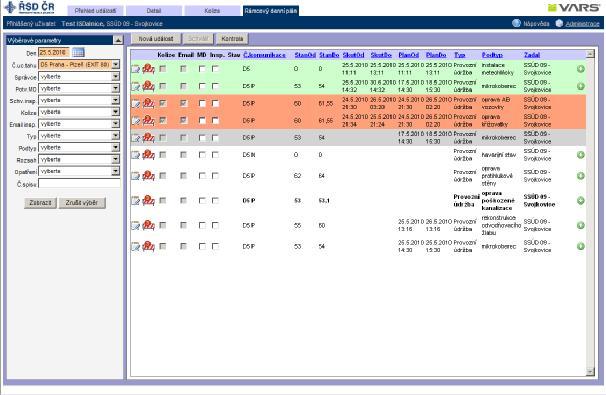The width and height of the screenshot is (606, 395).
Task: Toggle the MD checkbox in the first orange row
Action: click(x=202, y=103)
